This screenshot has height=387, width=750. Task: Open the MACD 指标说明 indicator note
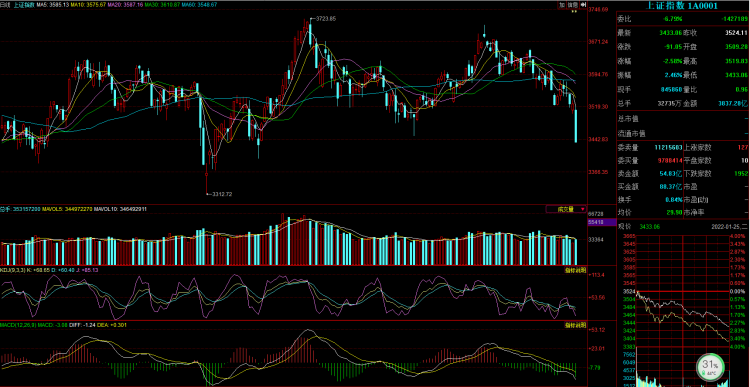point(574,325)
